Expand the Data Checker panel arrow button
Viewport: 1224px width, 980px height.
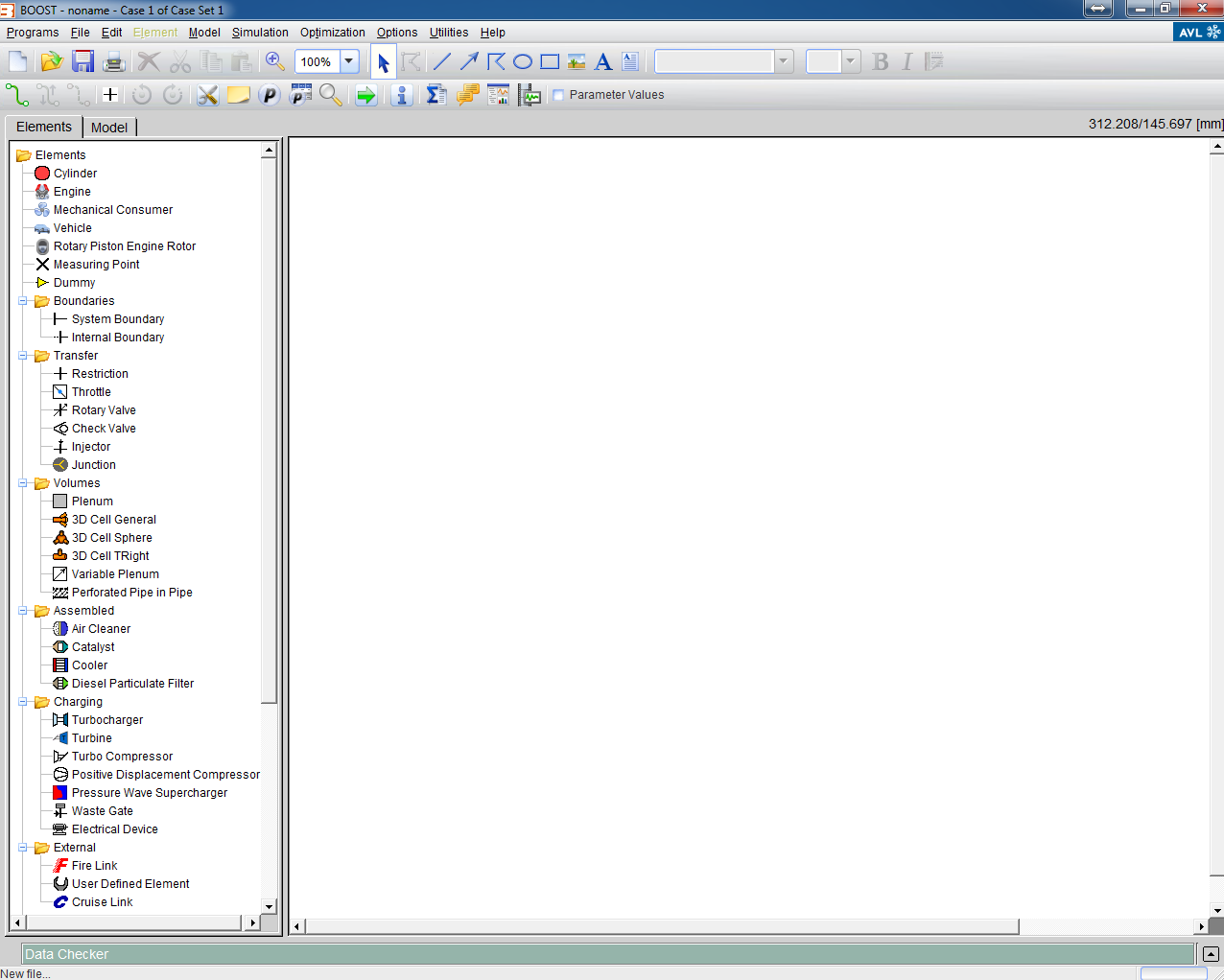click(x=1211, y=954)
